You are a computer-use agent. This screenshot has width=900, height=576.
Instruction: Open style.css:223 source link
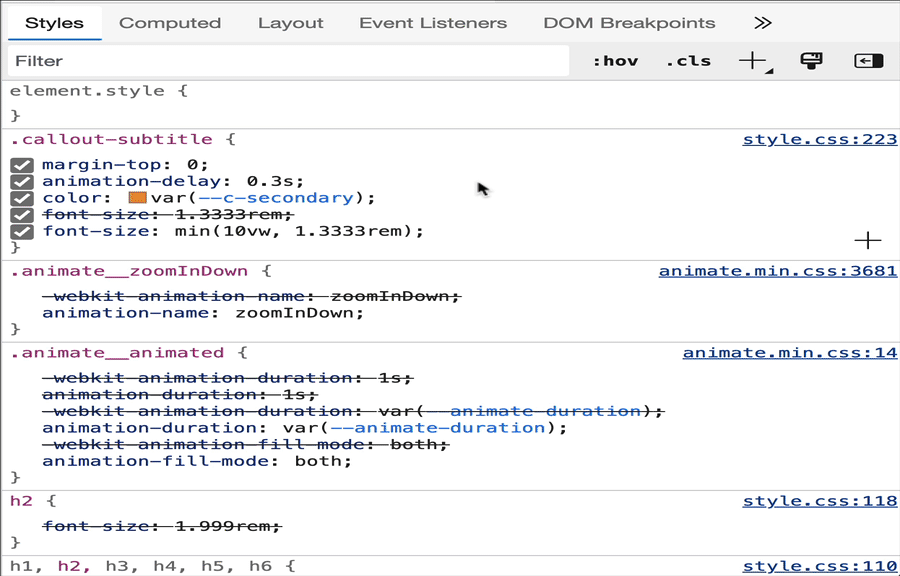(819, 138)
